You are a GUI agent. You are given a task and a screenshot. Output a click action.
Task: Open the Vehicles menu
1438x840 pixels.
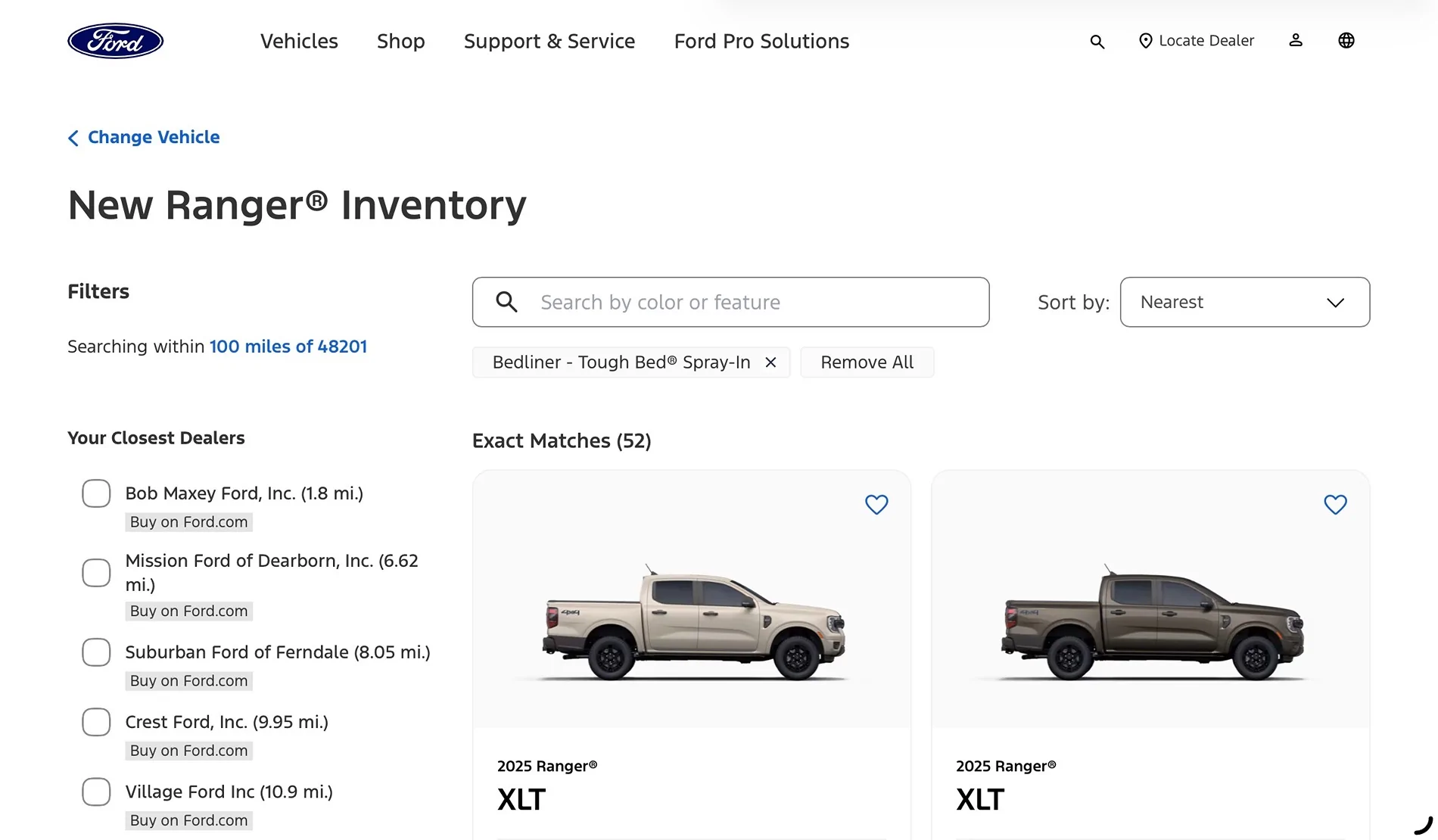(x=299, y=41)
